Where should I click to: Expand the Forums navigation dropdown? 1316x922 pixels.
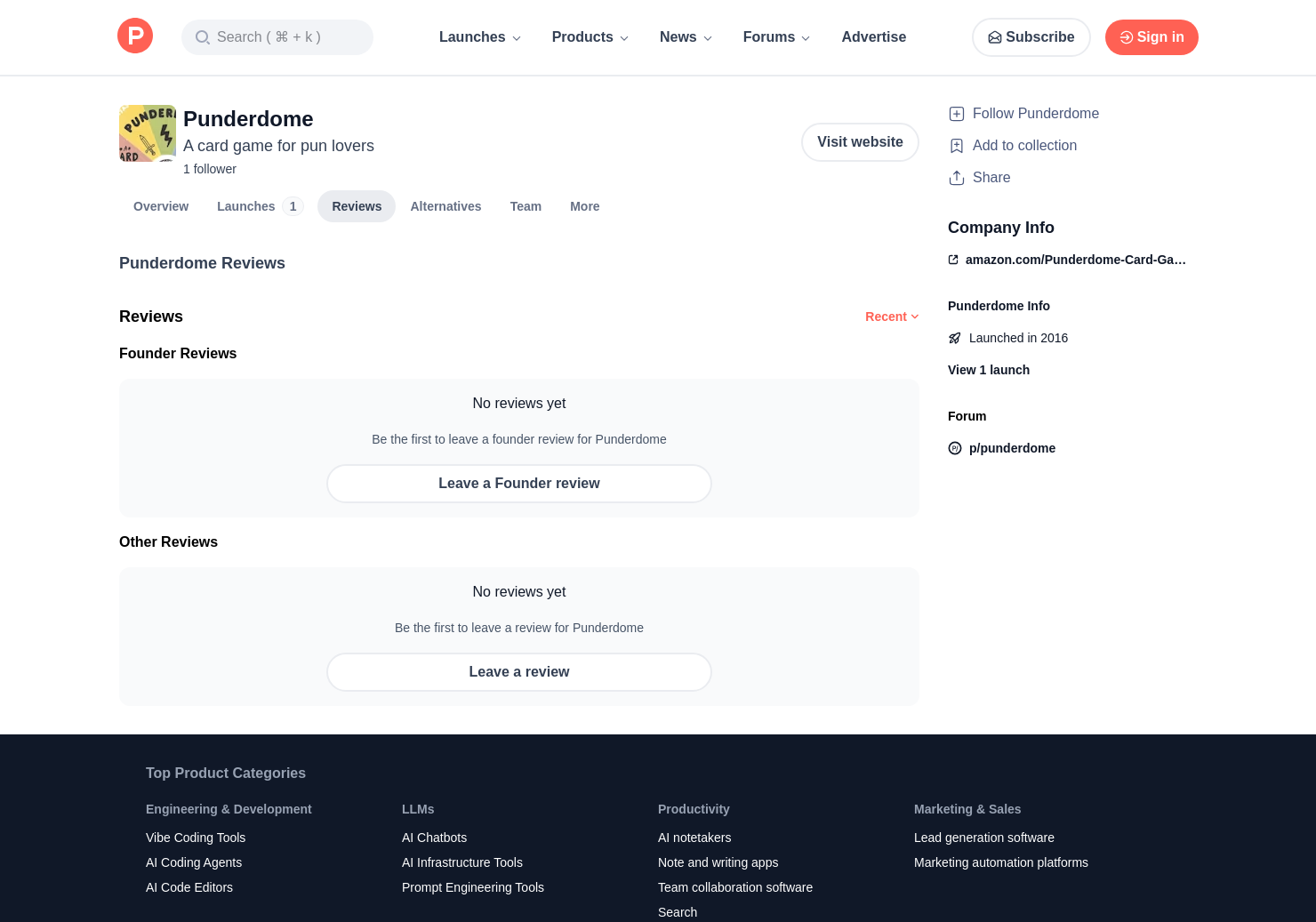click(776, 37)
